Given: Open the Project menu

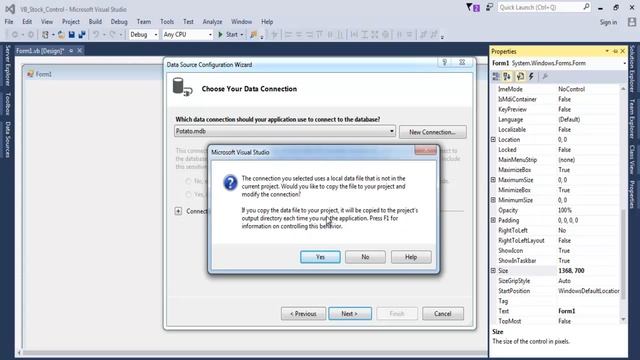Looking at the screenshot, I should [x=71, y=22].
